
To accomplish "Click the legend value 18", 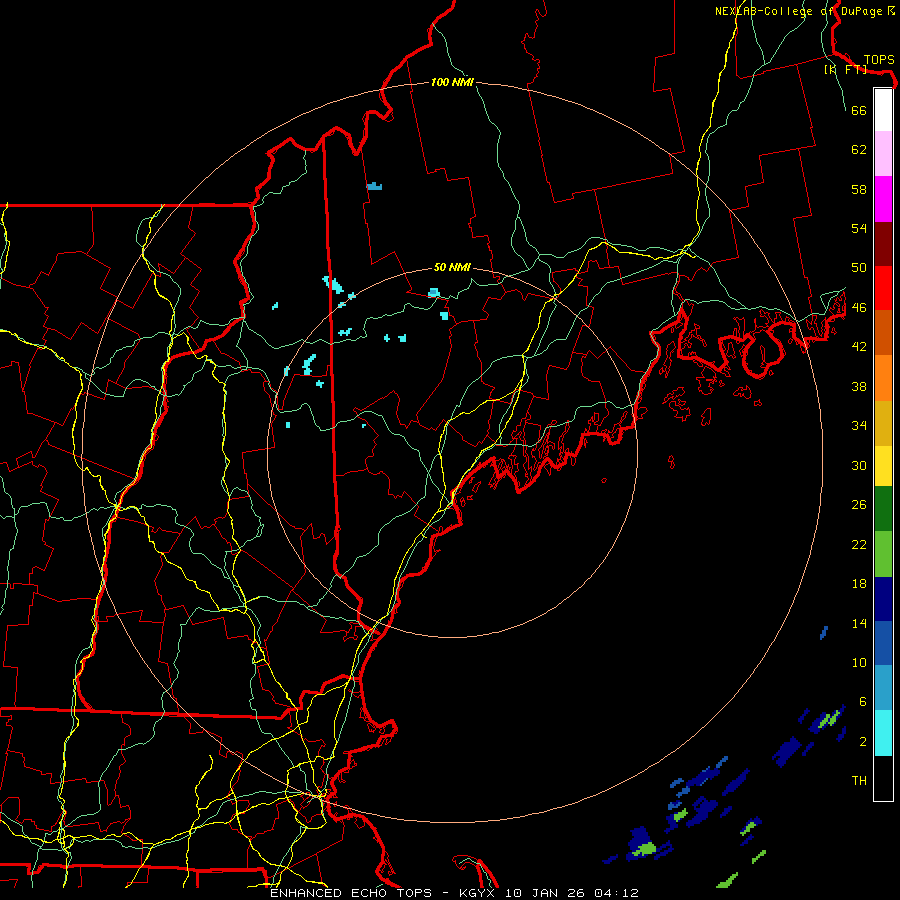I will (x=859, y=584).
